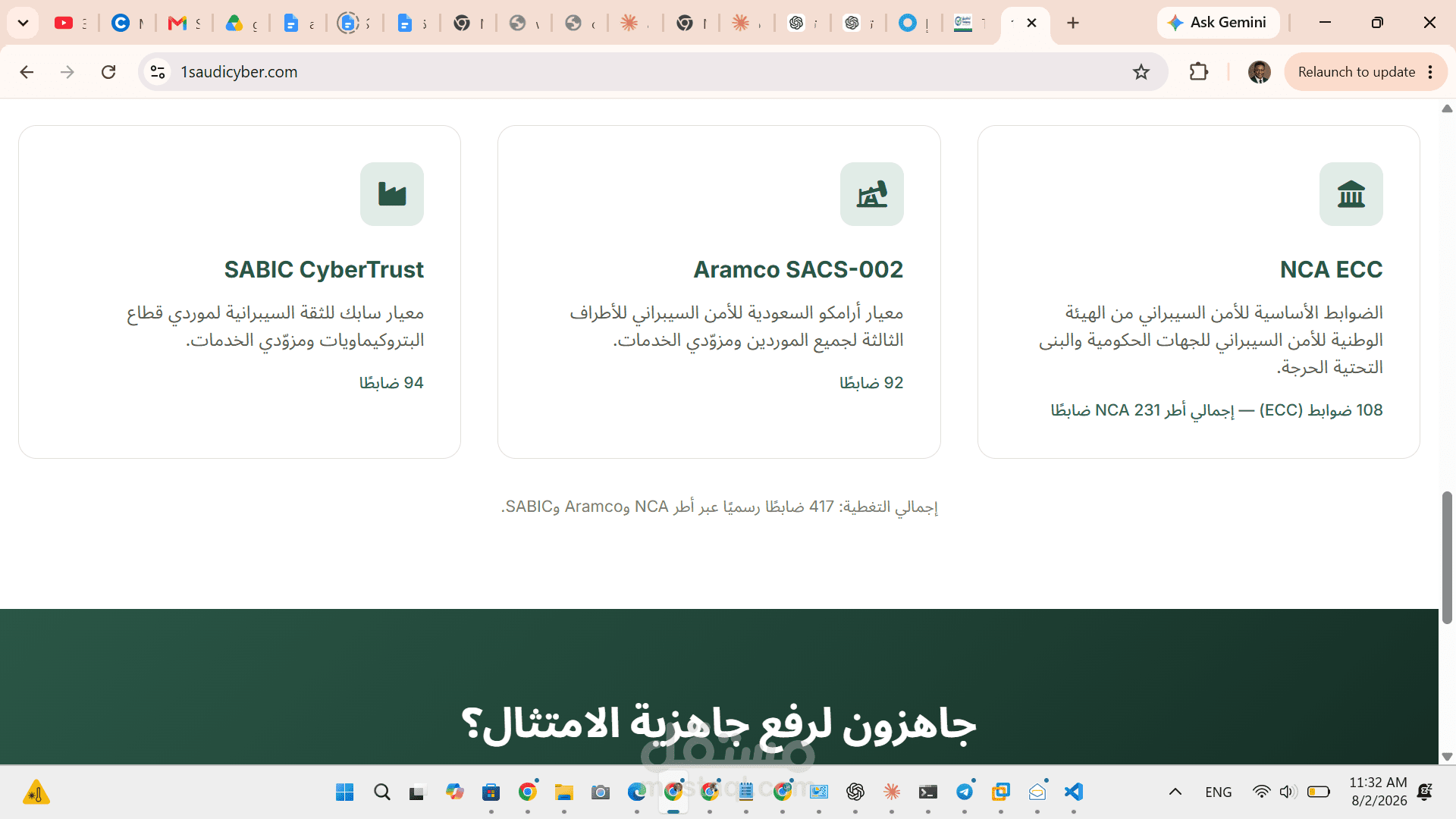The image size is (1456, 819).
Task: View site information for 1saudicyber.com
Action: tap(158, 72)
